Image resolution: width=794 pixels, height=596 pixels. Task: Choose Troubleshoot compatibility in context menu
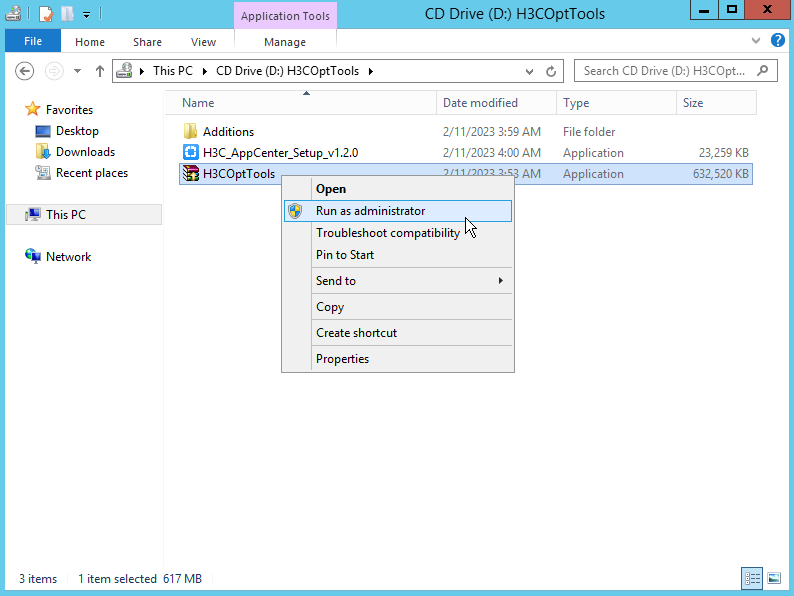398,233
